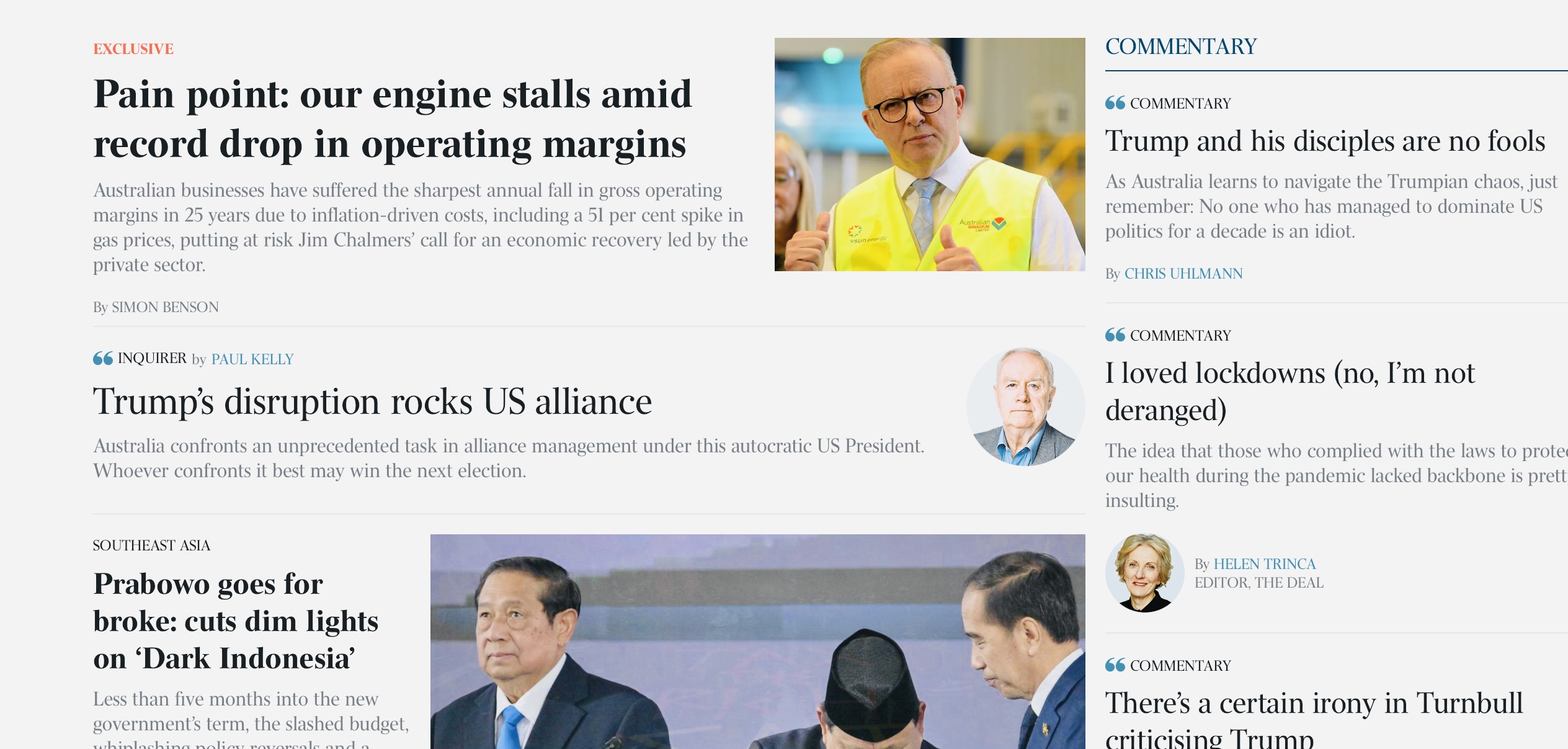Open 'Trump and his disciples are no fools'

(1325, 141)
